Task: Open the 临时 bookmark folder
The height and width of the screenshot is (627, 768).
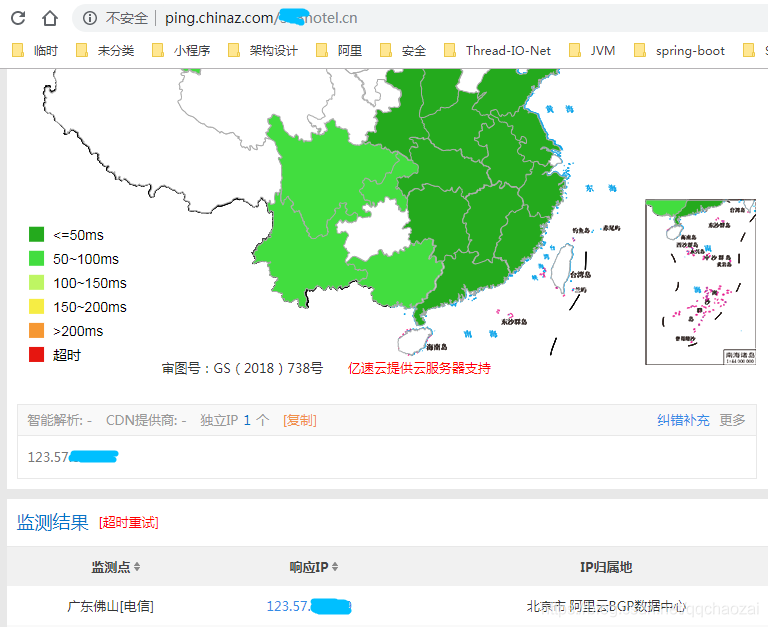Action: click(35, 50)
